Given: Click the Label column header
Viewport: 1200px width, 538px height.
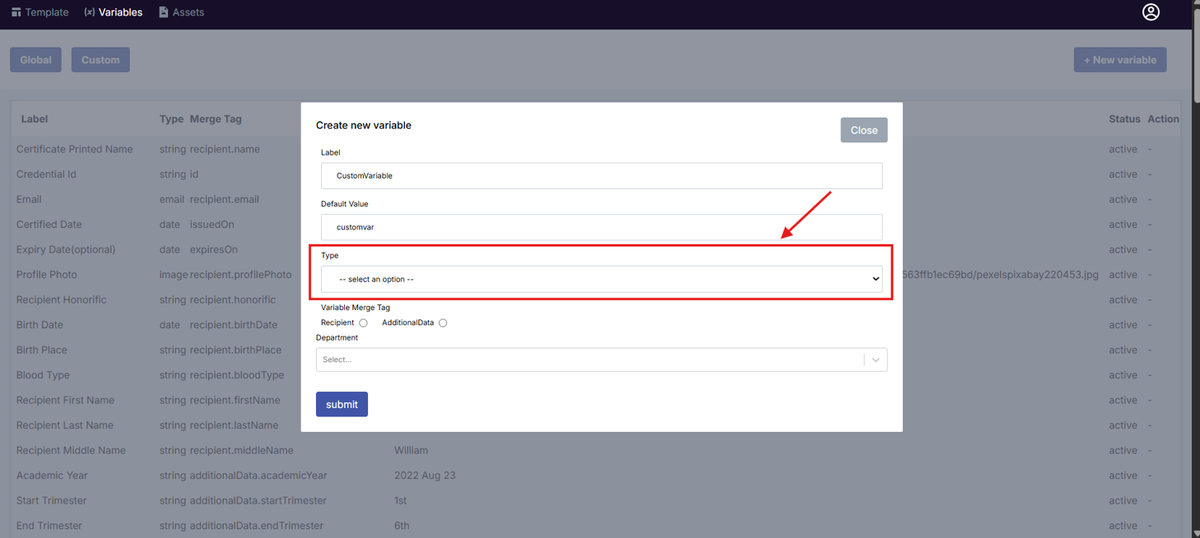Looking at the screenshot, I should [34, 119].
